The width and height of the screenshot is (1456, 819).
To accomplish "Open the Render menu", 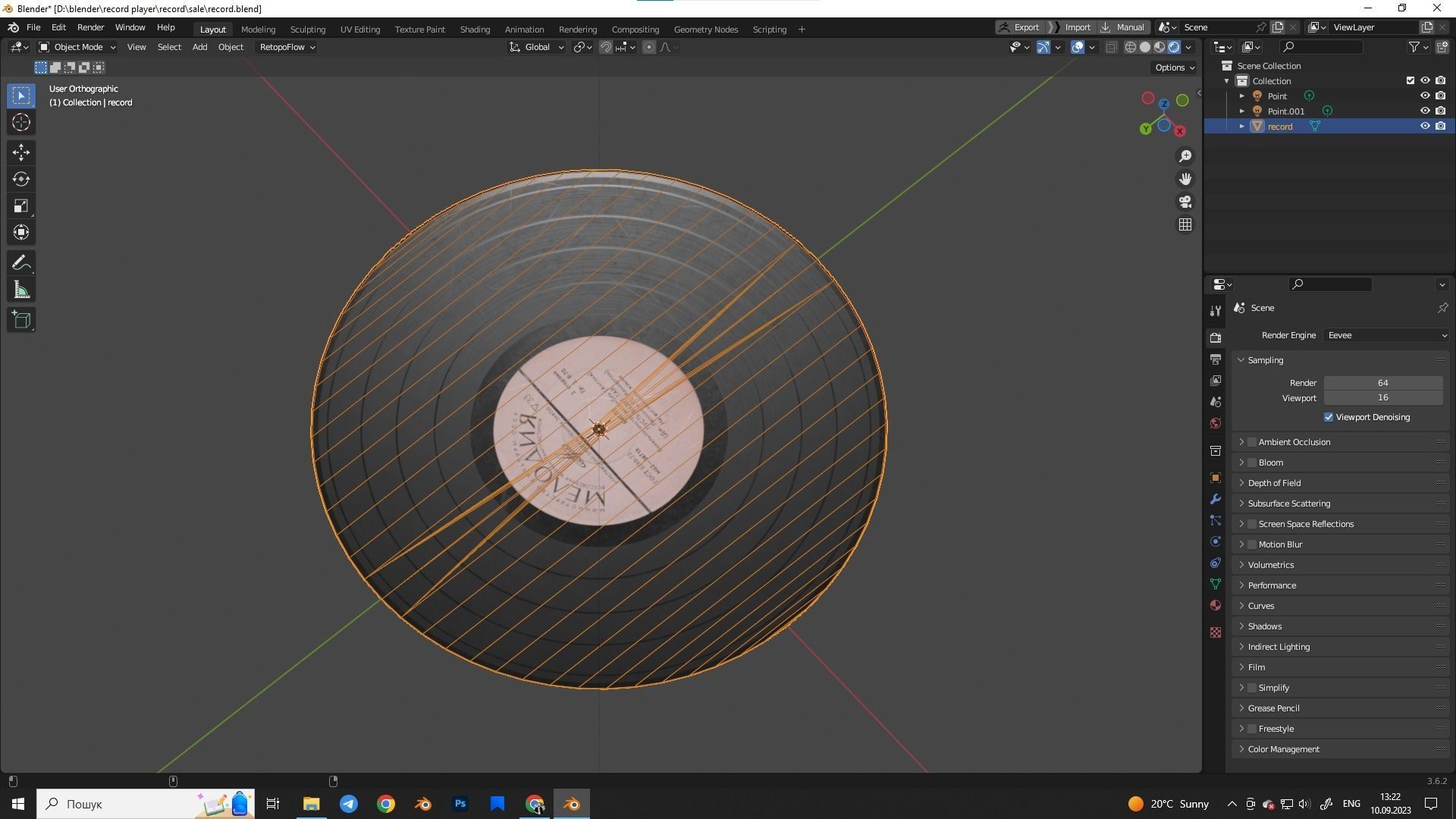I will coord(90,27).
